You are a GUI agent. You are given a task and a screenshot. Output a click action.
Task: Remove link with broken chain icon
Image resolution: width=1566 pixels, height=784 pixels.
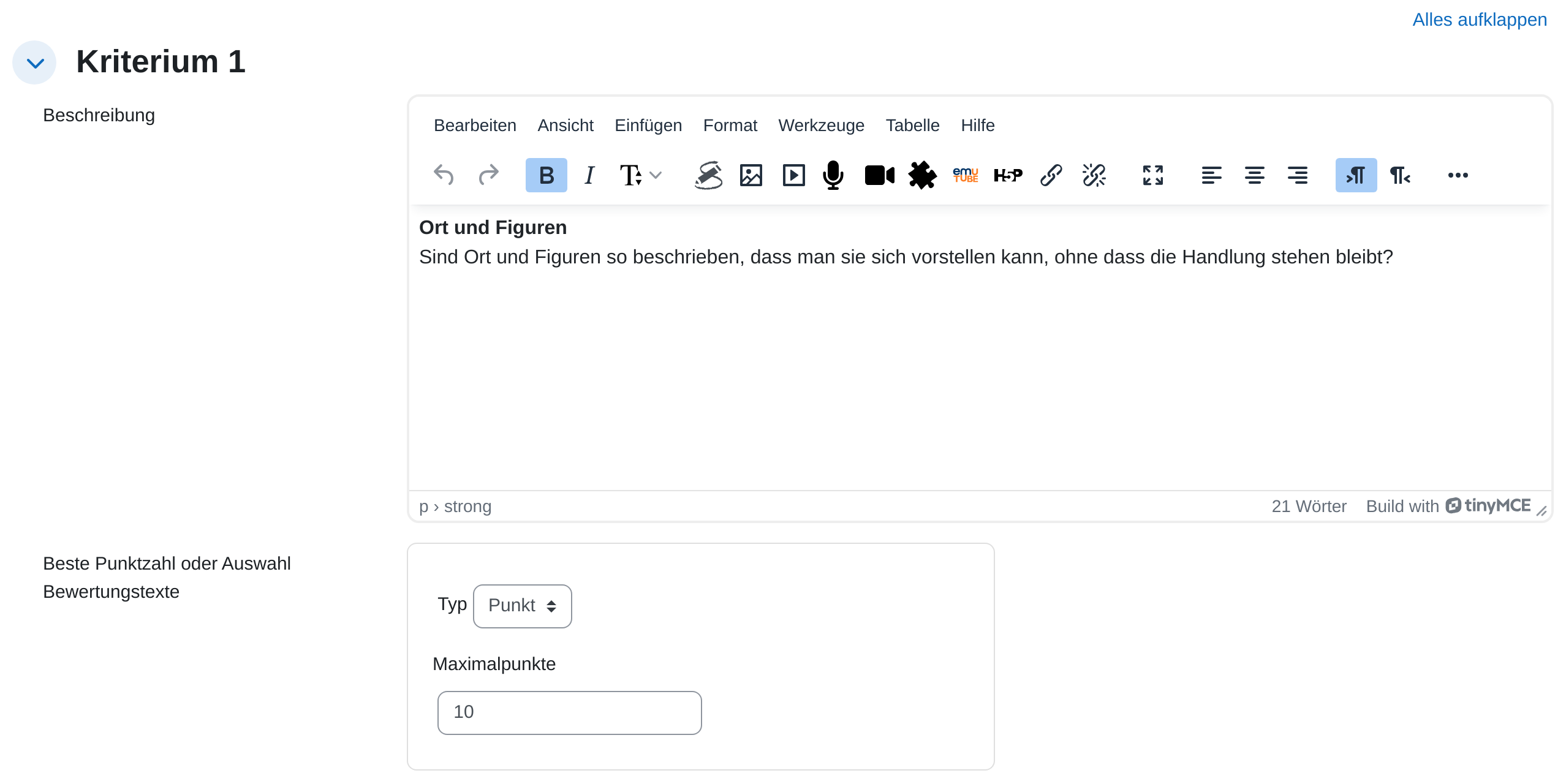[x=1094, y=175]
